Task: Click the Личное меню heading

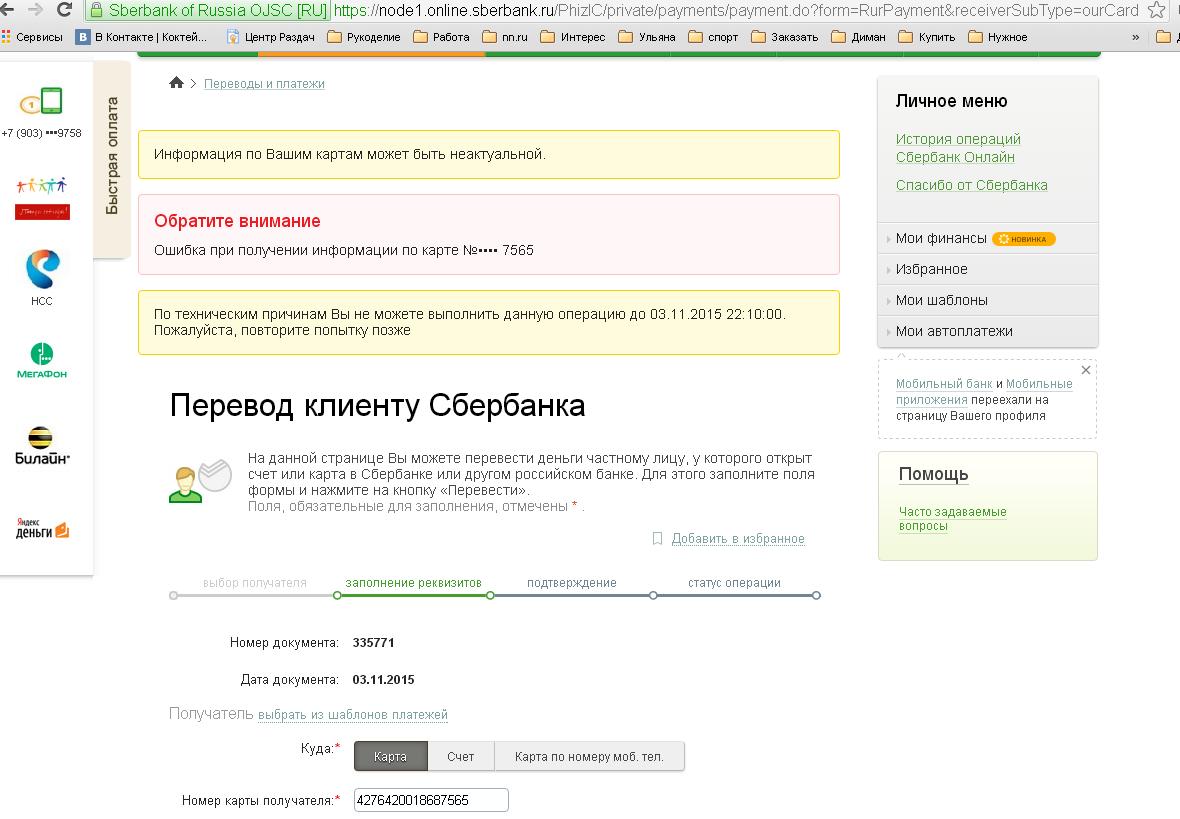Action: click(951, 101)
